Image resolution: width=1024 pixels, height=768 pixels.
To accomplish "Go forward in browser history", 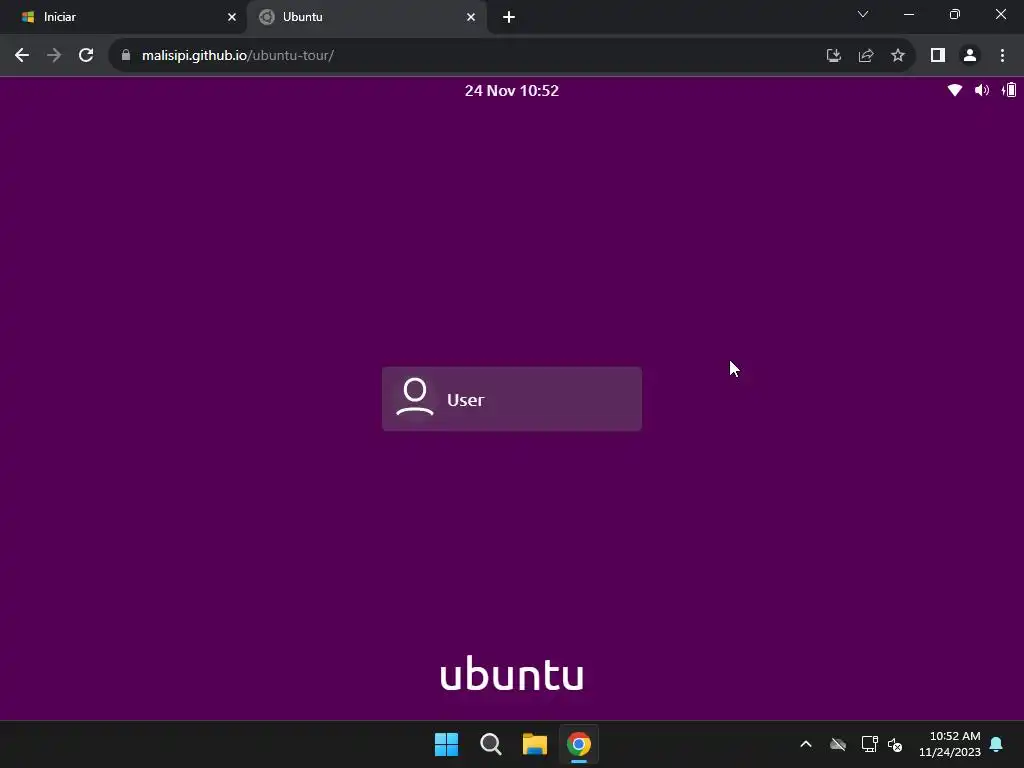I will click(54, 56).
